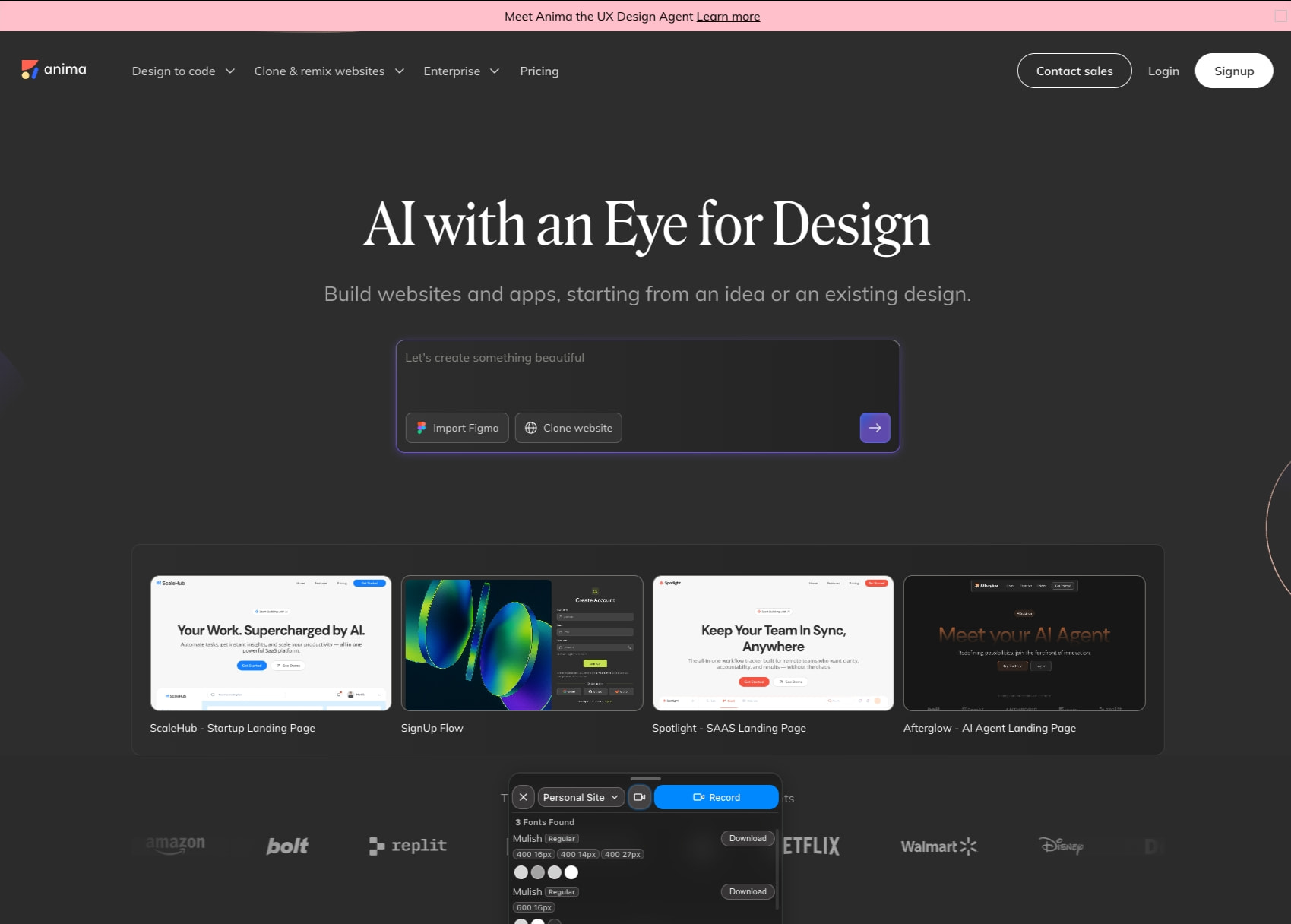Open the Afterglow AI Agent thumbnail

[x=1024, y=643]
